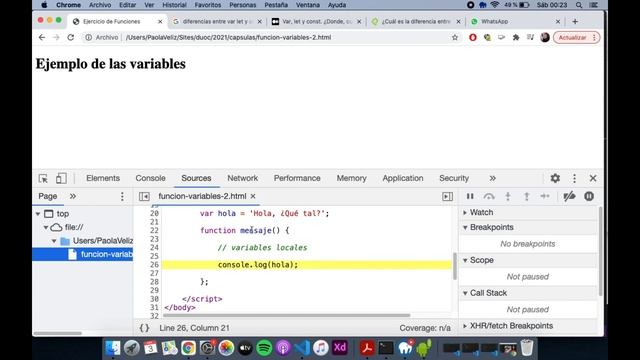This screenshot has height=360, width=640.
Task: Open Spotlight search in menu bar
Action: pos(579,5)
